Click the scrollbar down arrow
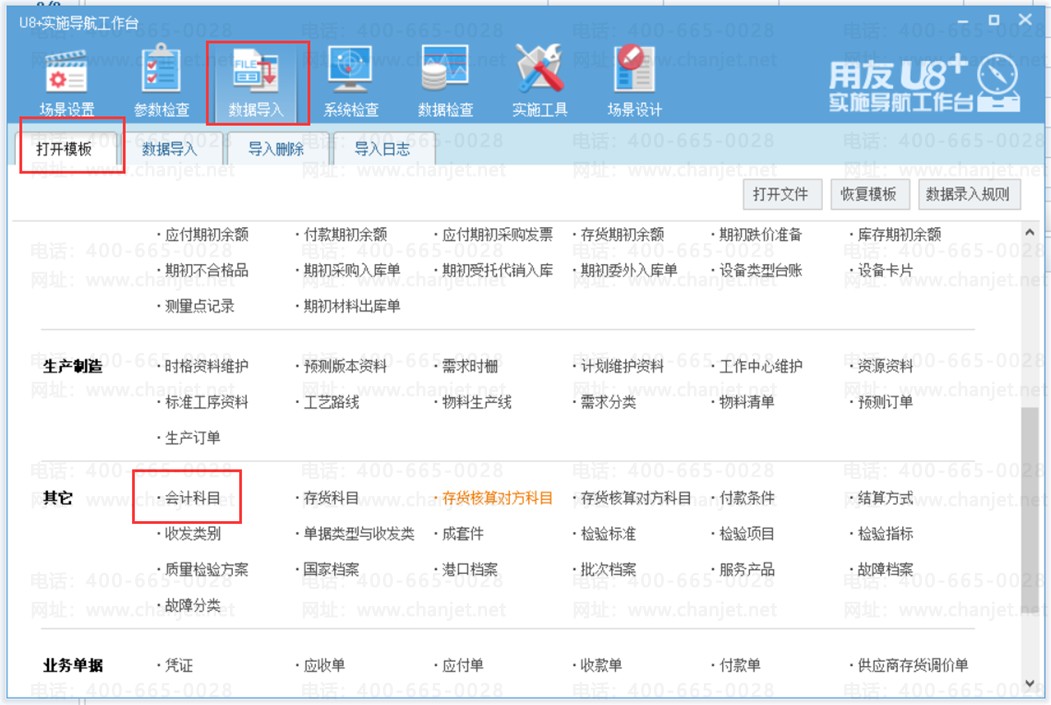 pyautogui.click(x=1030, y=684)
